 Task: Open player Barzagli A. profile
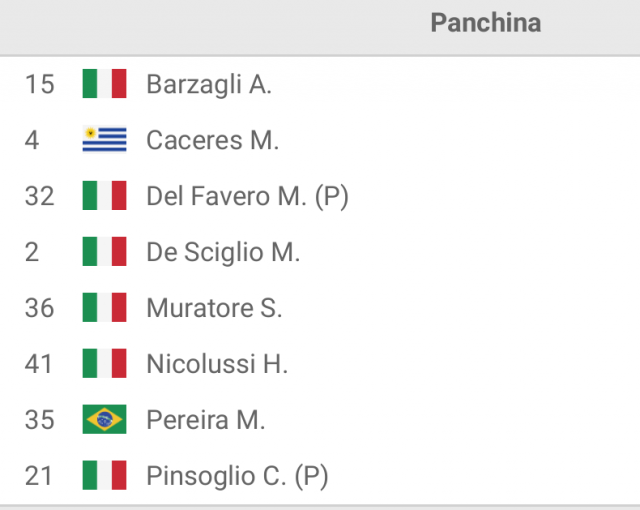click(x=209, y=84)
